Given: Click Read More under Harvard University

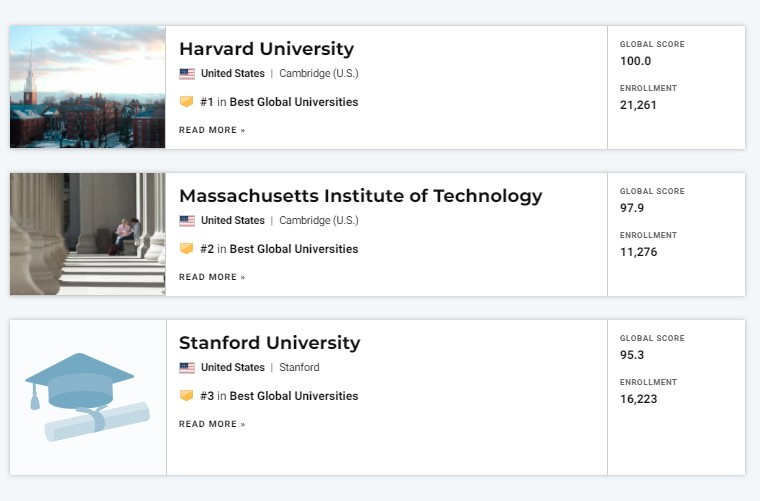Looking at the screenshot, I should tap(212, 130).
